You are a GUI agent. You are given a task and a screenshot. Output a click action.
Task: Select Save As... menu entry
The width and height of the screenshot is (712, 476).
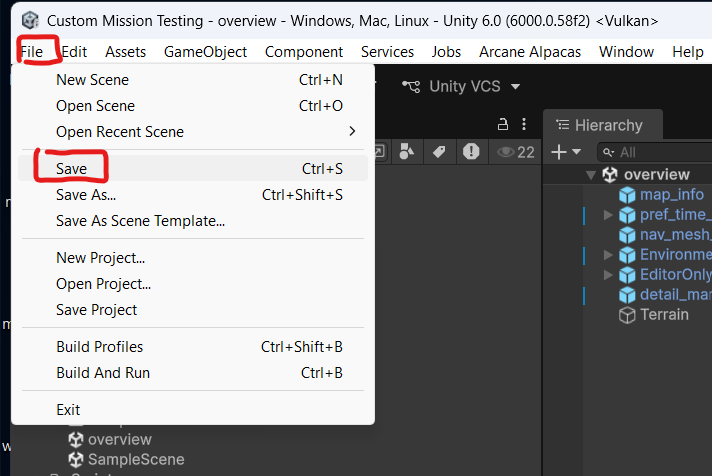click(x=193, y=195)
